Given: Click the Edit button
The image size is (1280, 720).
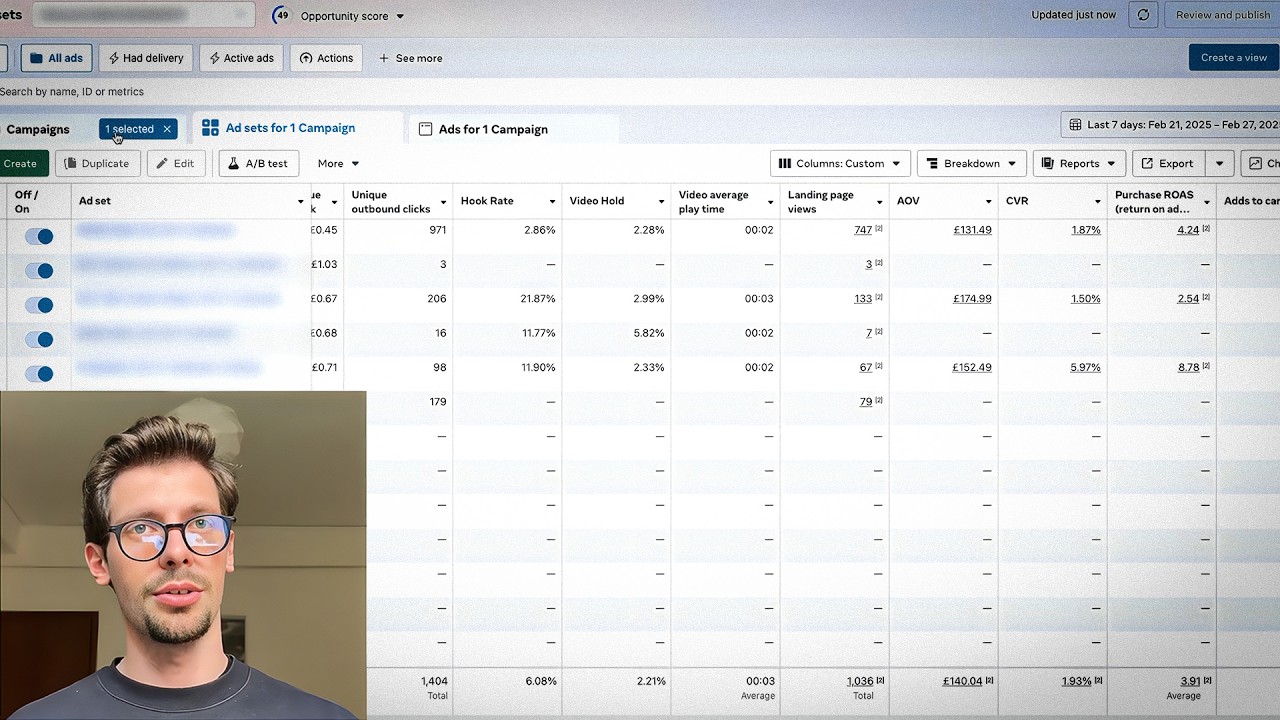Looking at the screenshot, I should 176,163.
